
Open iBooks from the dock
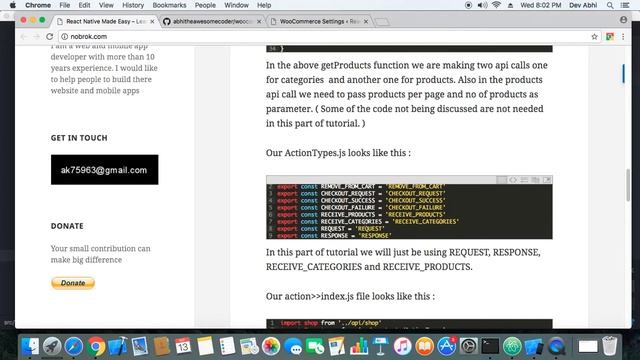(424, 347)
